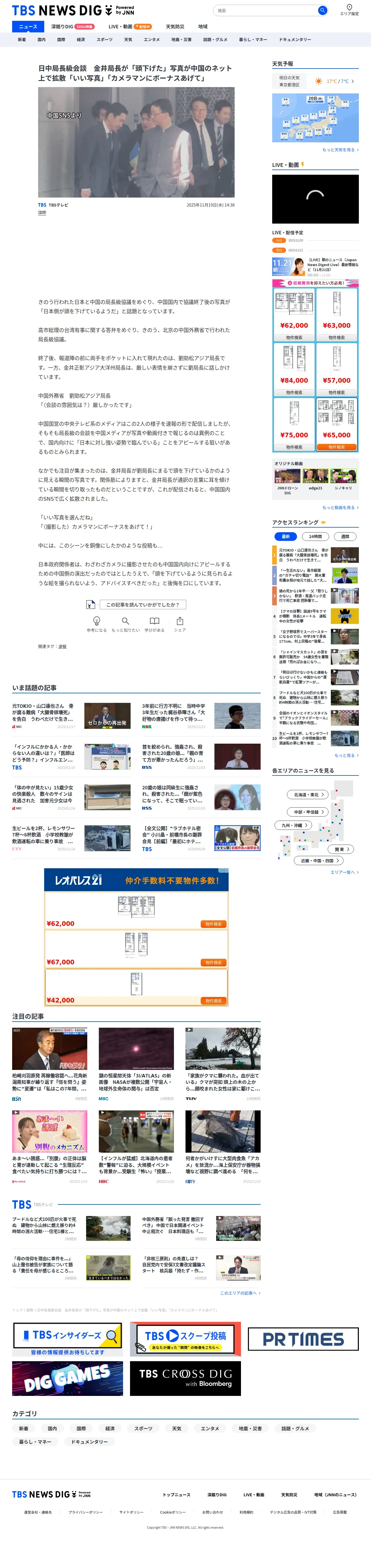This screenshot has width=371, height=1568.
Task: Open プライバシーポリシー footer link
Action: tap(86, 1512)
